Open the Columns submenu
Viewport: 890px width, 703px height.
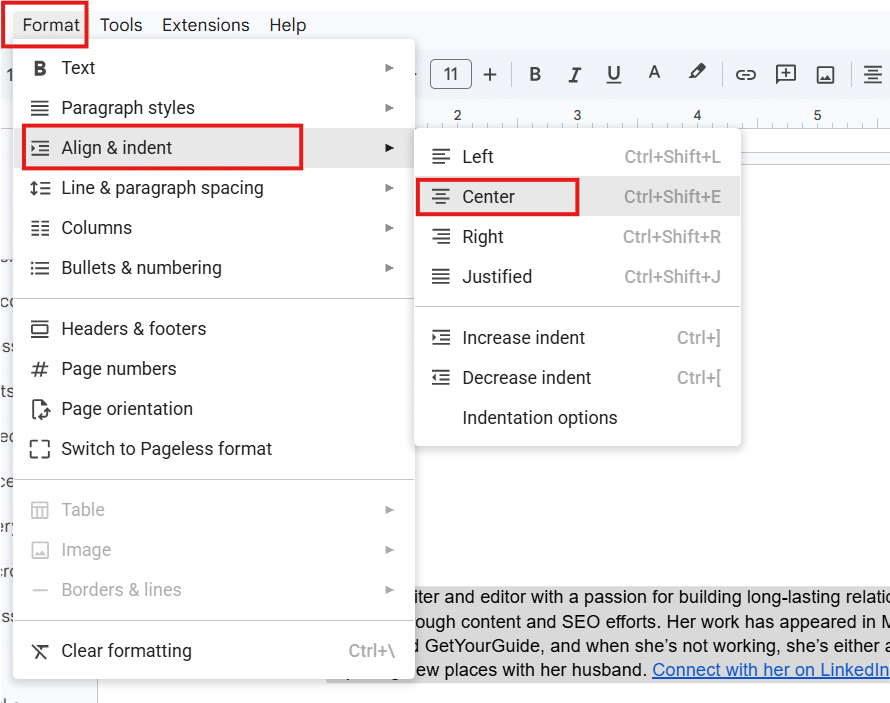coord(213,228)
